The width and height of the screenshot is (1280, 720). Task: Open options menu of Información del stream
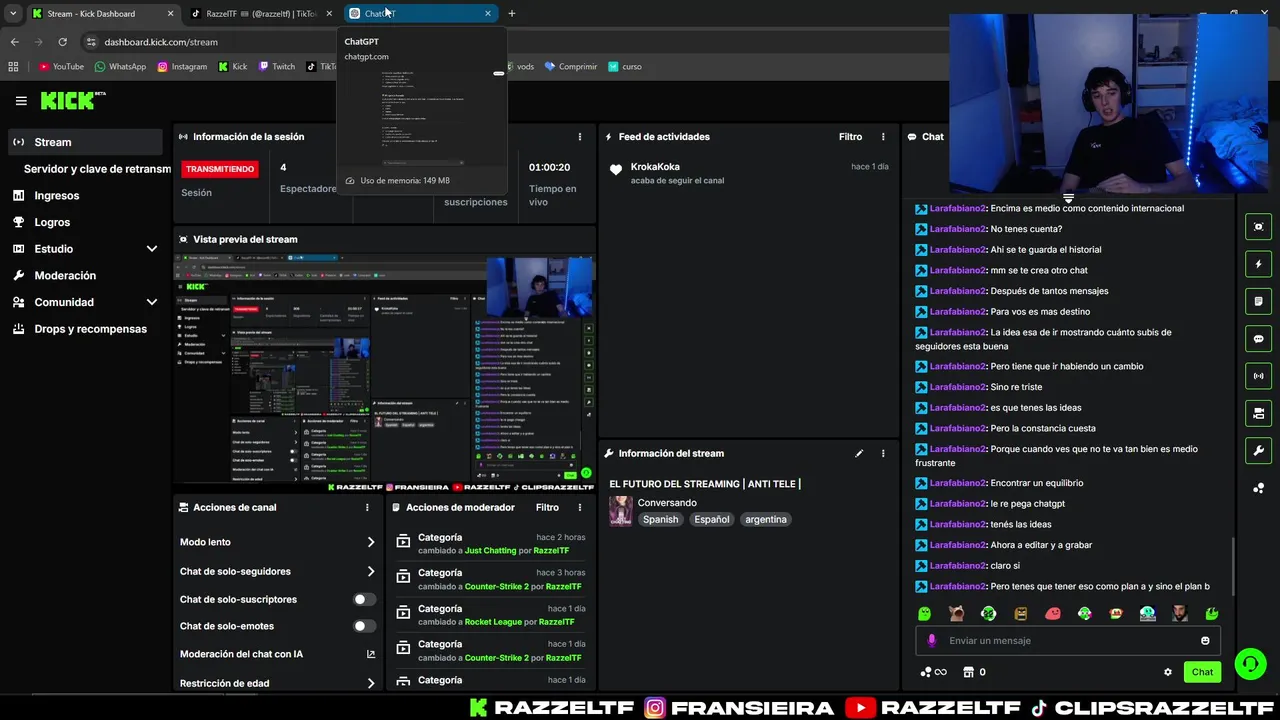coord(882,453)
